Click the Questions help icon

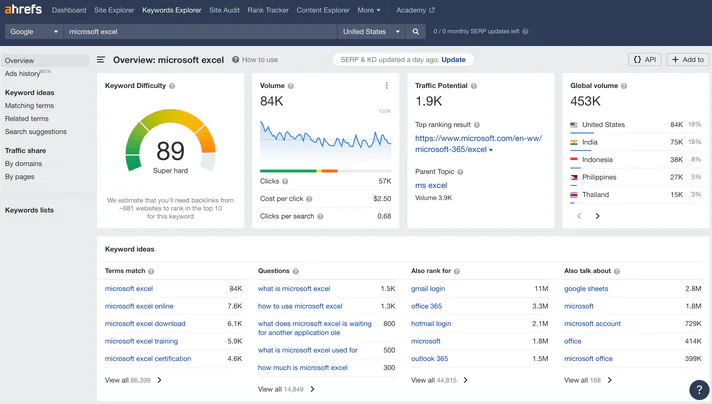click(x=296, y=271)
